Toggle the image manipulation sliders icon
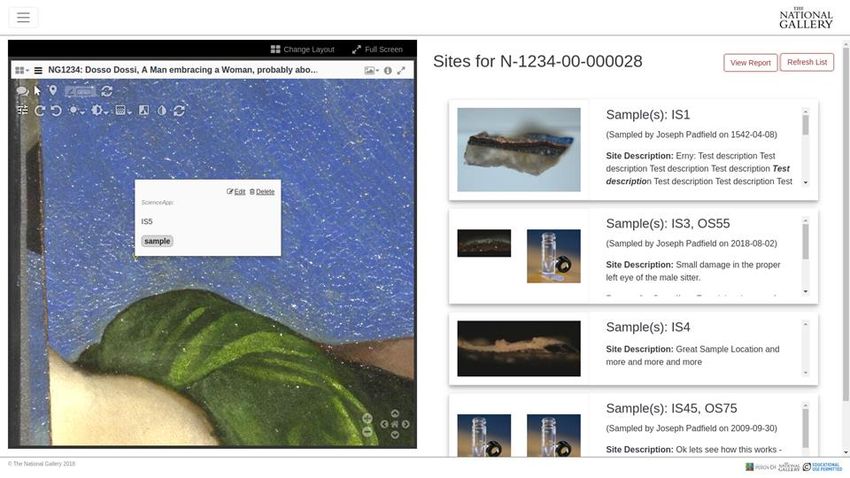 [x=22, y=111]
